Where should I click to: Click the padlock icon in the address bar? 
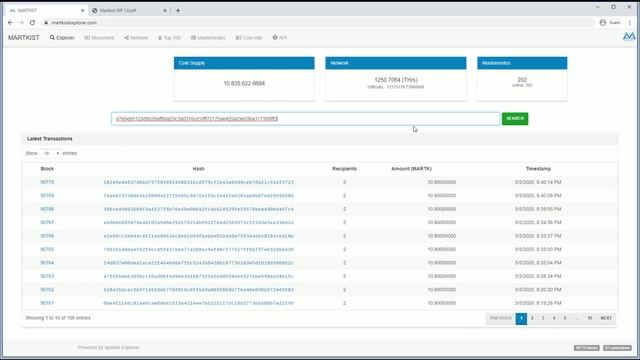46,23
